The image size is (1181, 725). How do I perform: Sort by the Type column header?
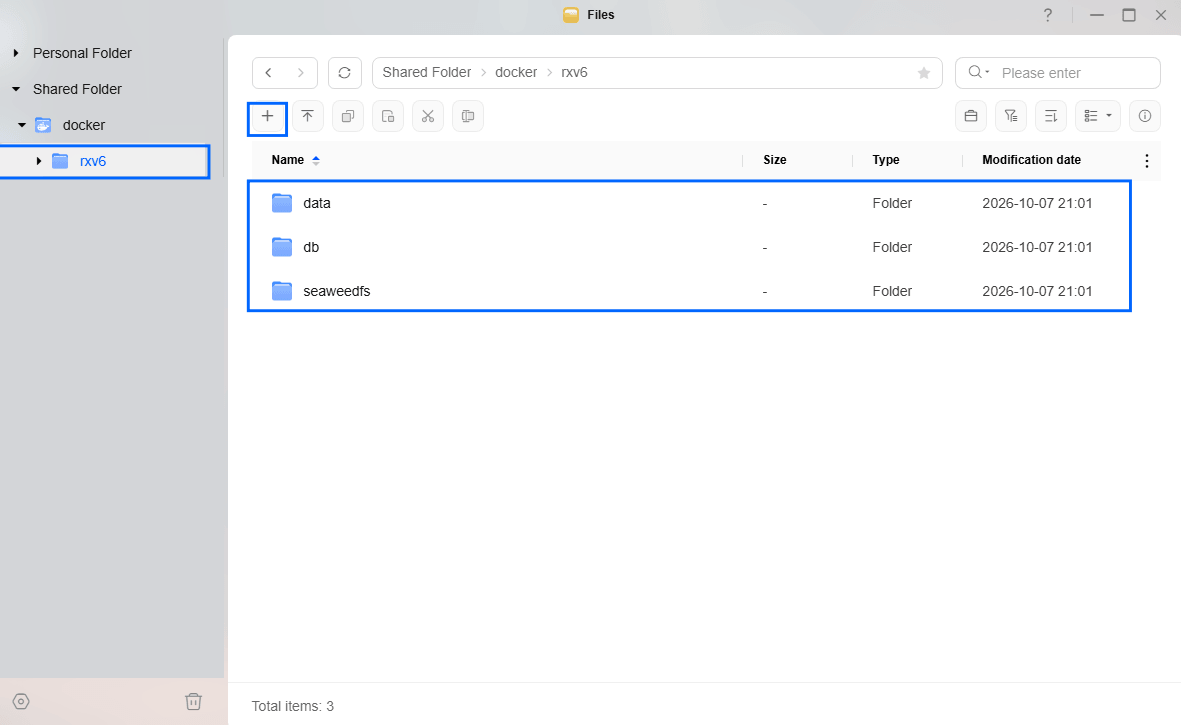[x=886, y=160]
